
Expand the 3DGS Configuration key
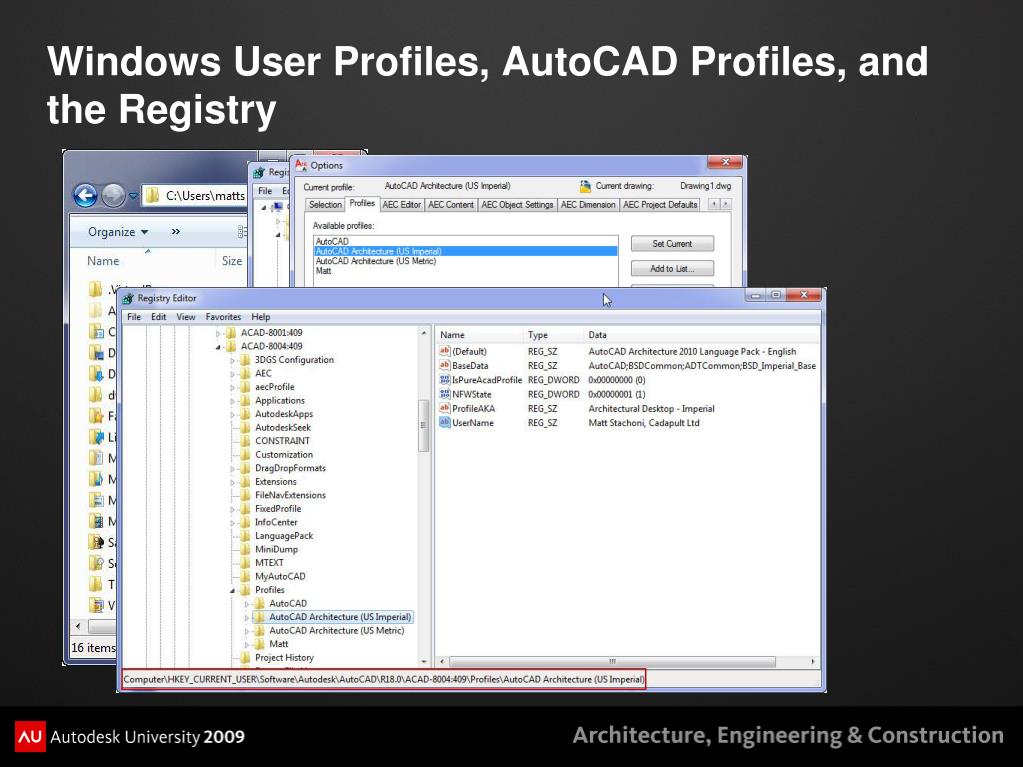232,360
